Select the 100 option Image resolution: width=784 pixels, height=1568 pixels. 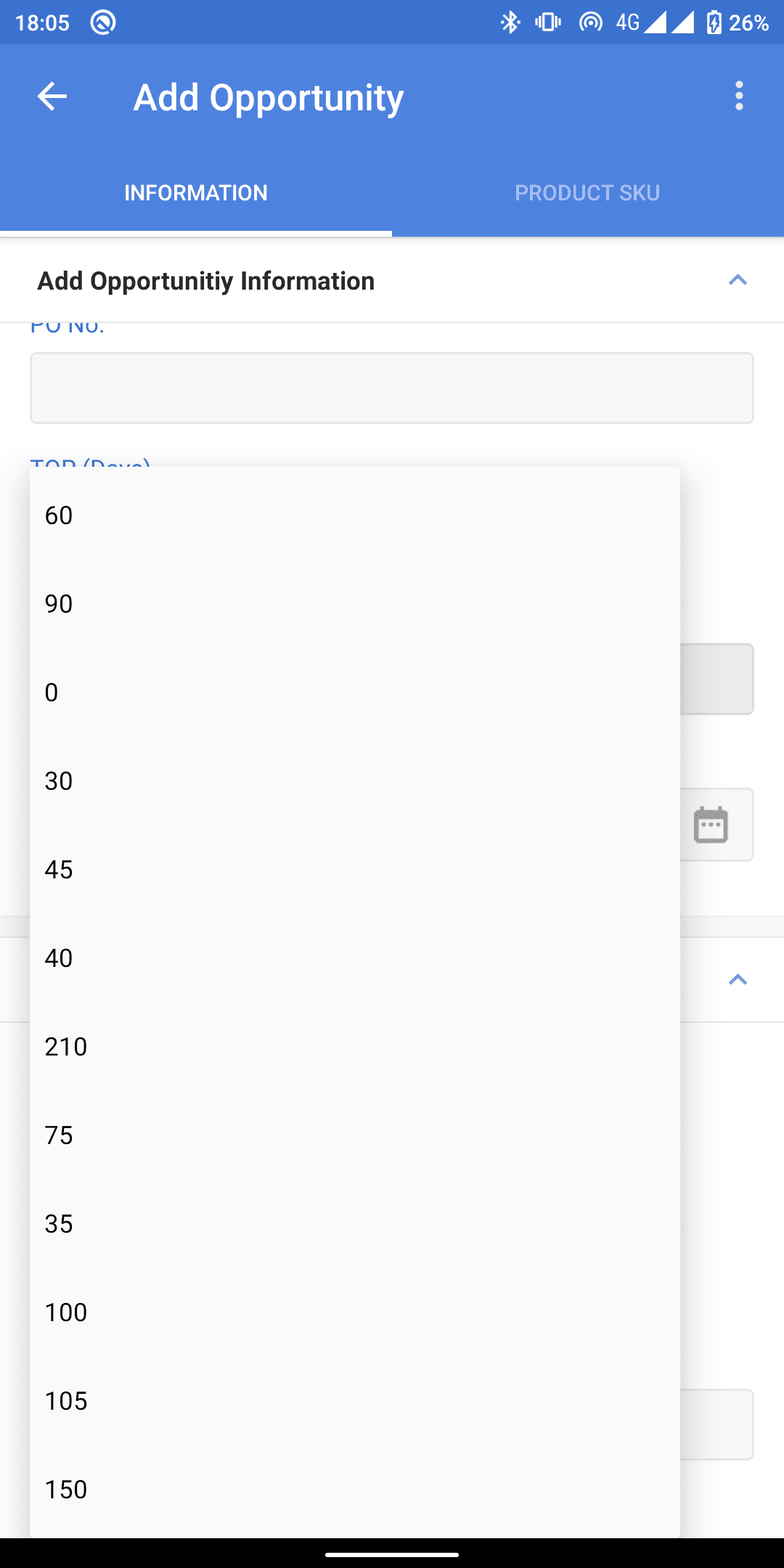(x=355, y=1312)
